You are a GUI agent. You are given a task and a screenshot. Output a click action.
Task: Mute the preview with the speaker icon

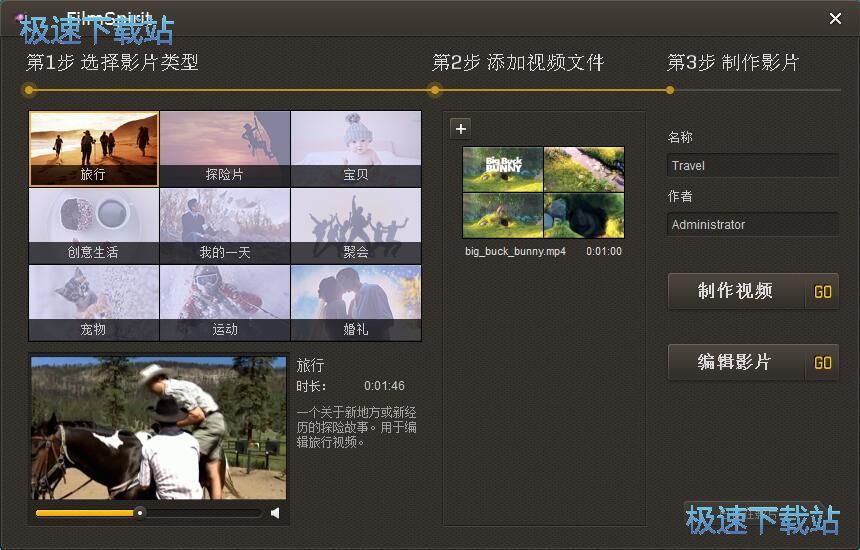pyautogui.click(x=275, y=513)
